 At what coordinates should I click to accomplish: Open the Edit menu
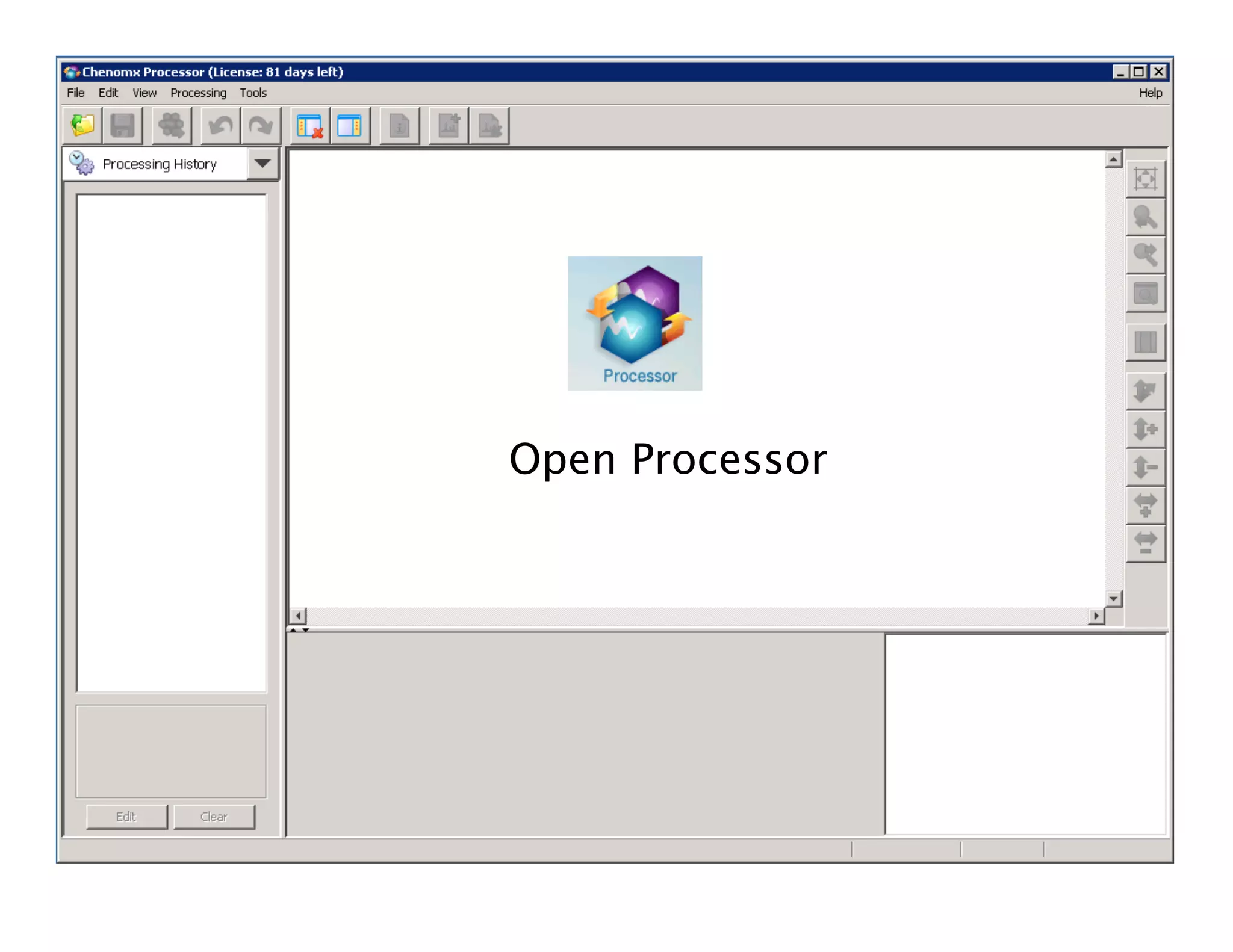[x=108, y=93]
